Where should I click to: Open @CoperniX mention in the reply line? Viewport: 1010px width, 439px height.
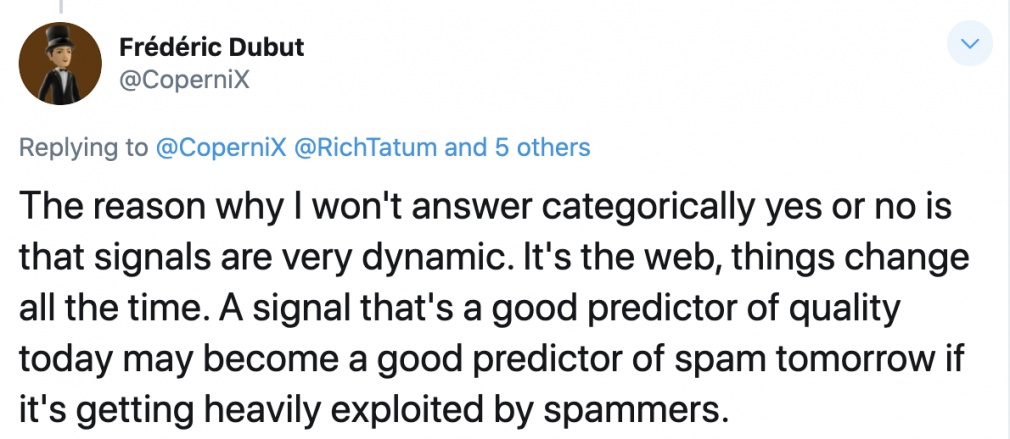[x=221, y=147]
